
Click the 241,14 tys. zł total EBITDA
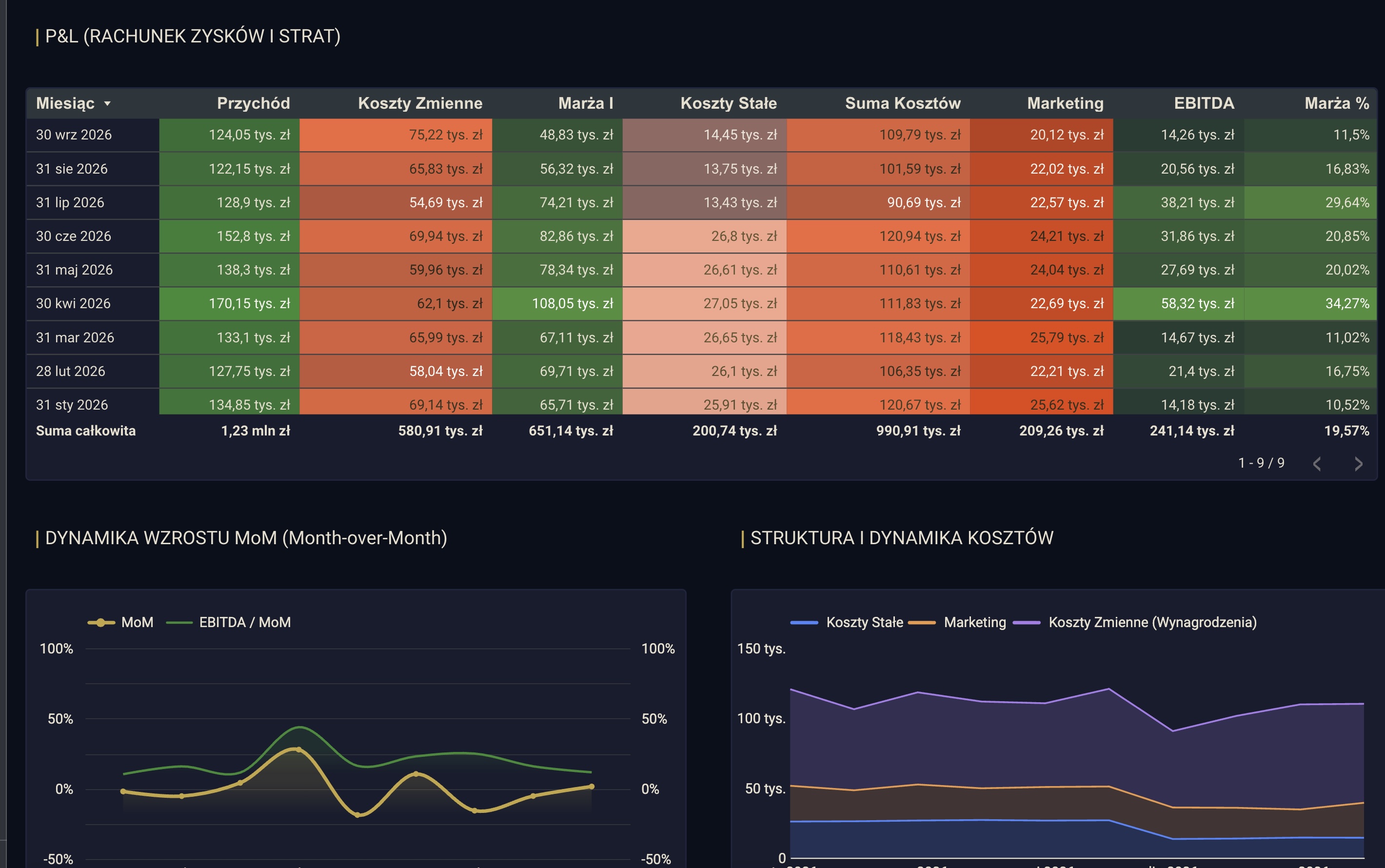pos(1192,431)
